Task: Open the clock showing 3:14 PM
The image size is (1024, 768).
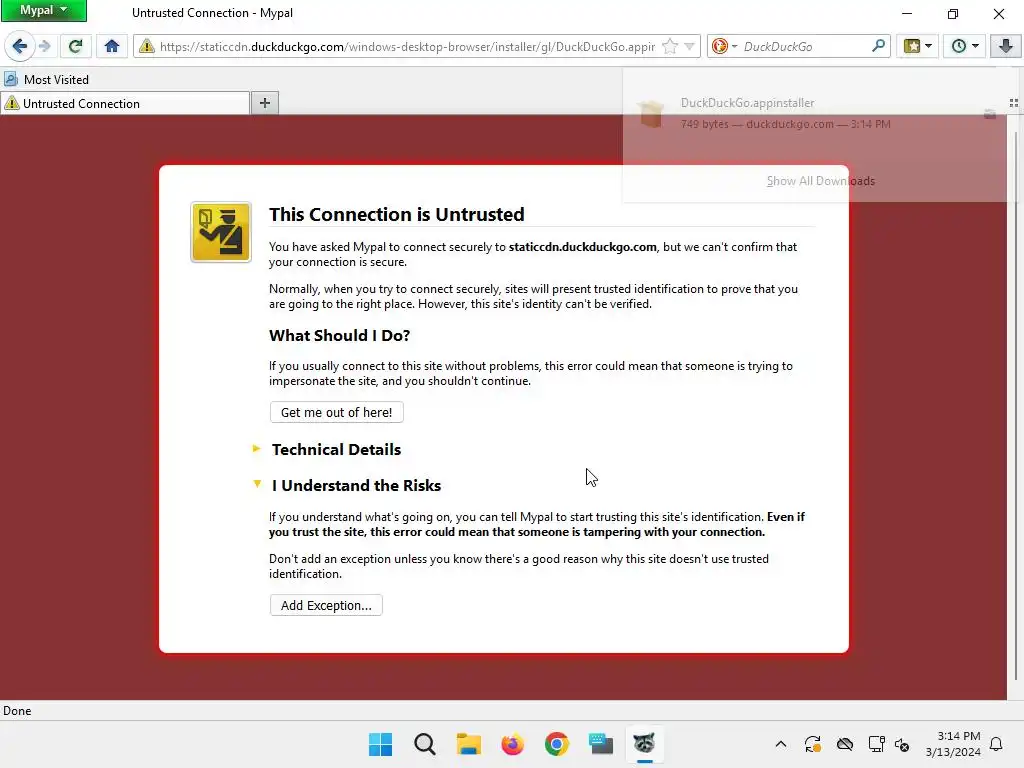Action: coord(953,744)
